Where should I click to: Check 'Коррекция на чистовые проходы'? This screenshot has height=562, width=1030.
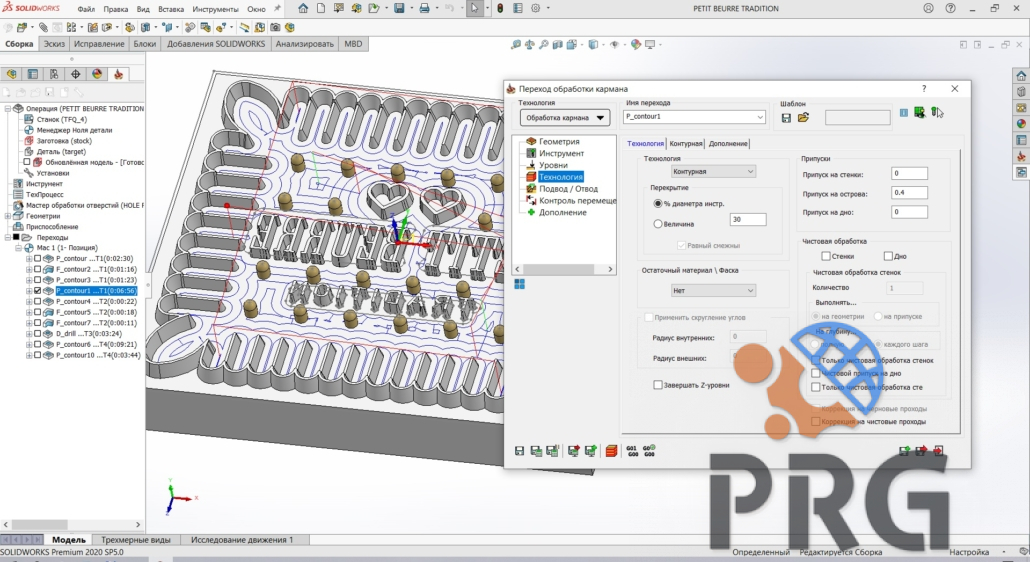[816, 422]
